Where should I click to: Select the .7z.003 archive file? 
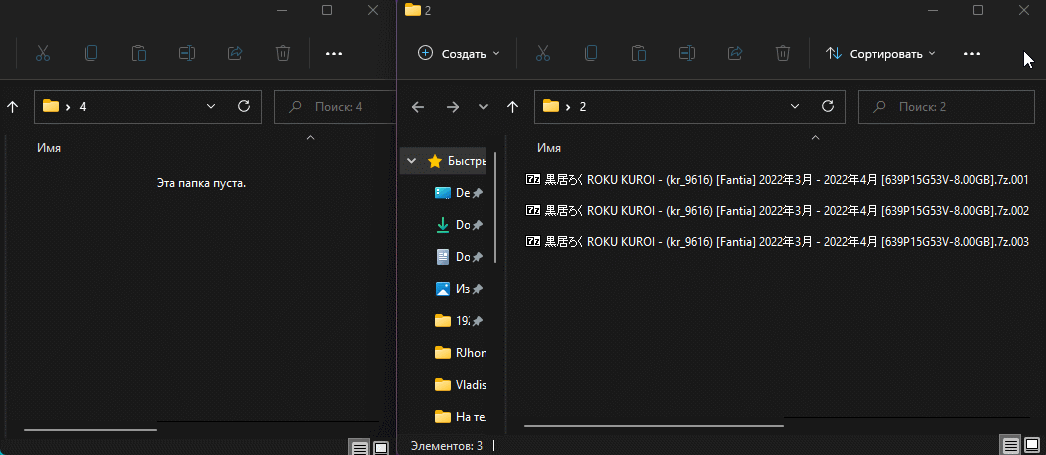click(x=777, y=242)
